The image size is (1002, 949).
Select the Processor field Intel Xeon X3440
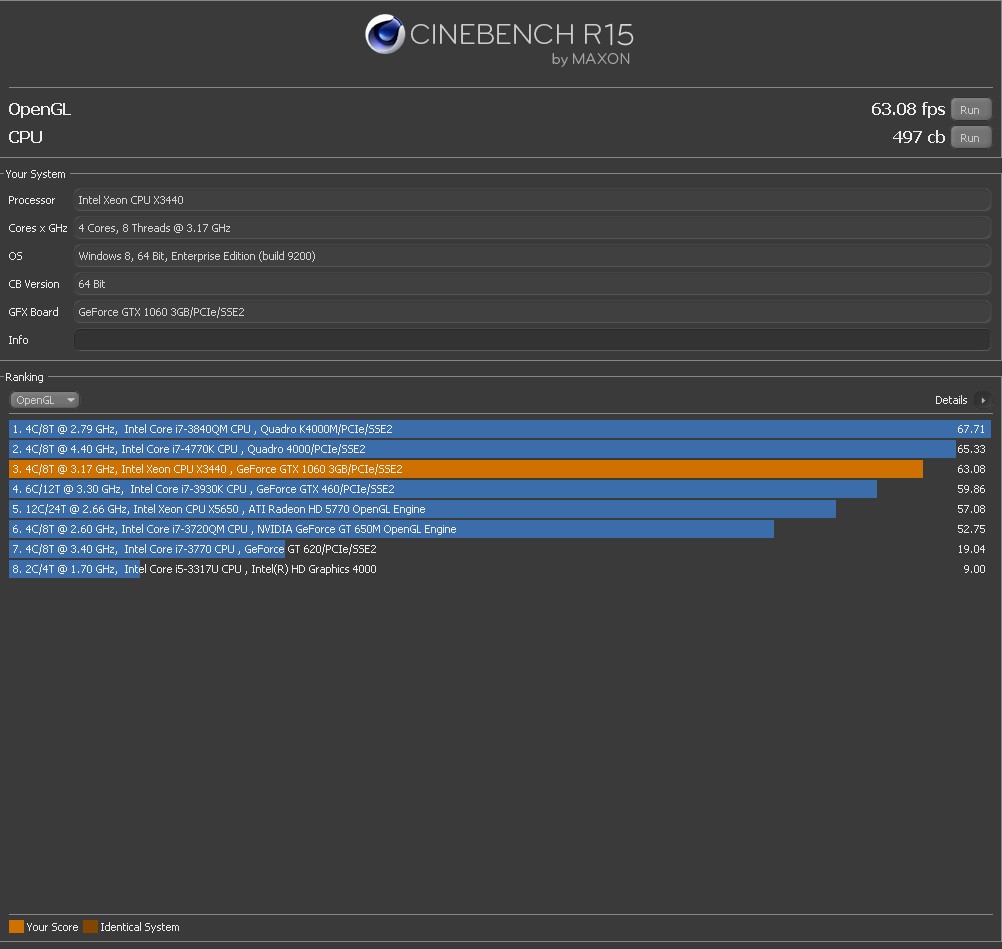tap(532, 200)
